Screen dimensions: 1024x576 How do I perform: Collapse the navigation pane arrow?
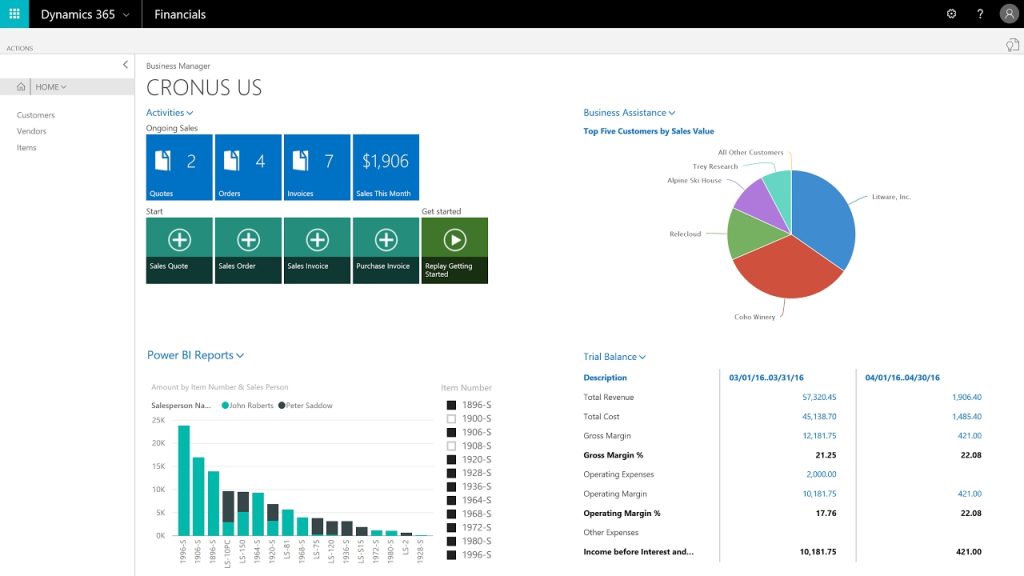[x=125, y=65]
